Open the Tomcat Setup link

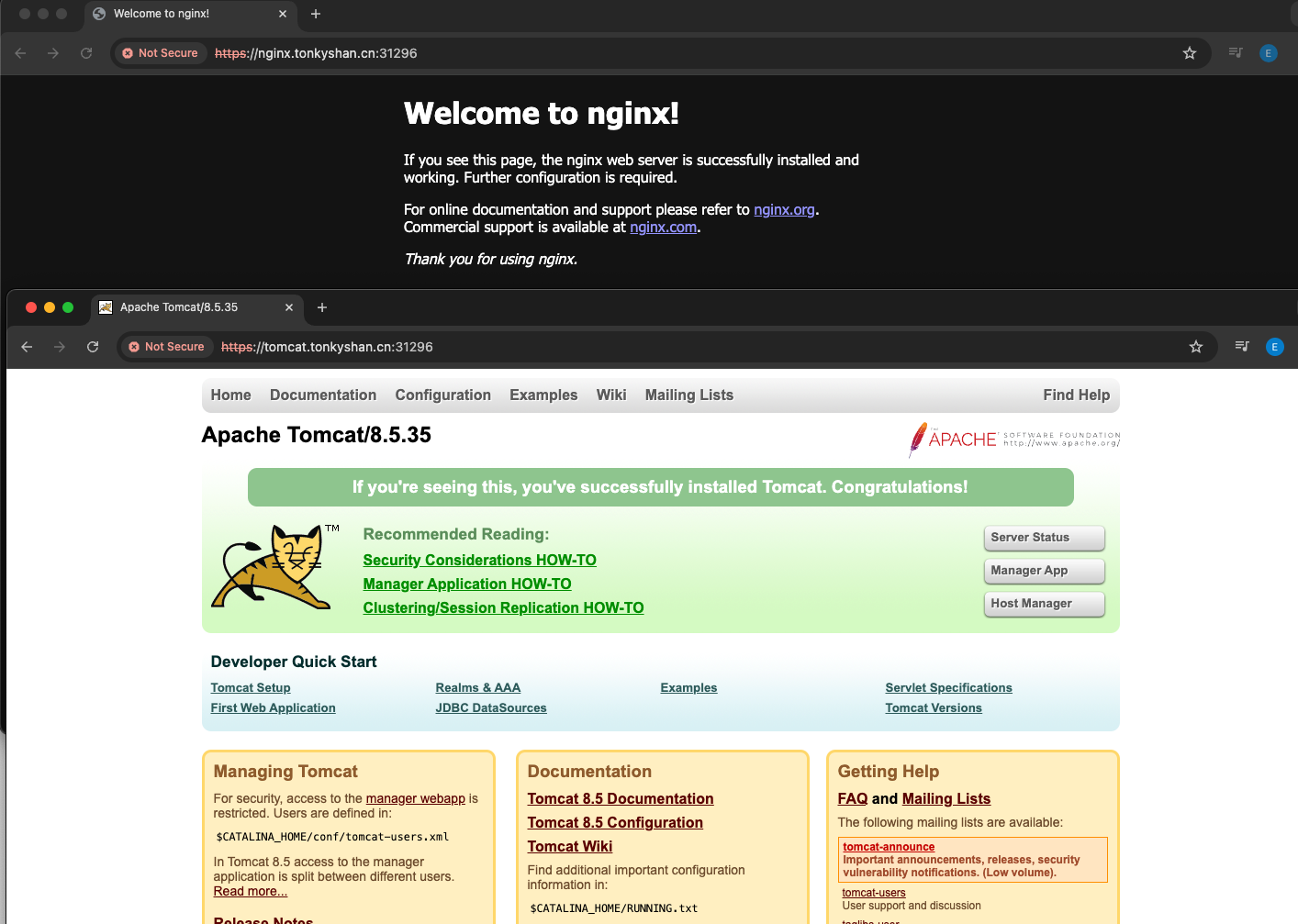[x=251, y=688]
